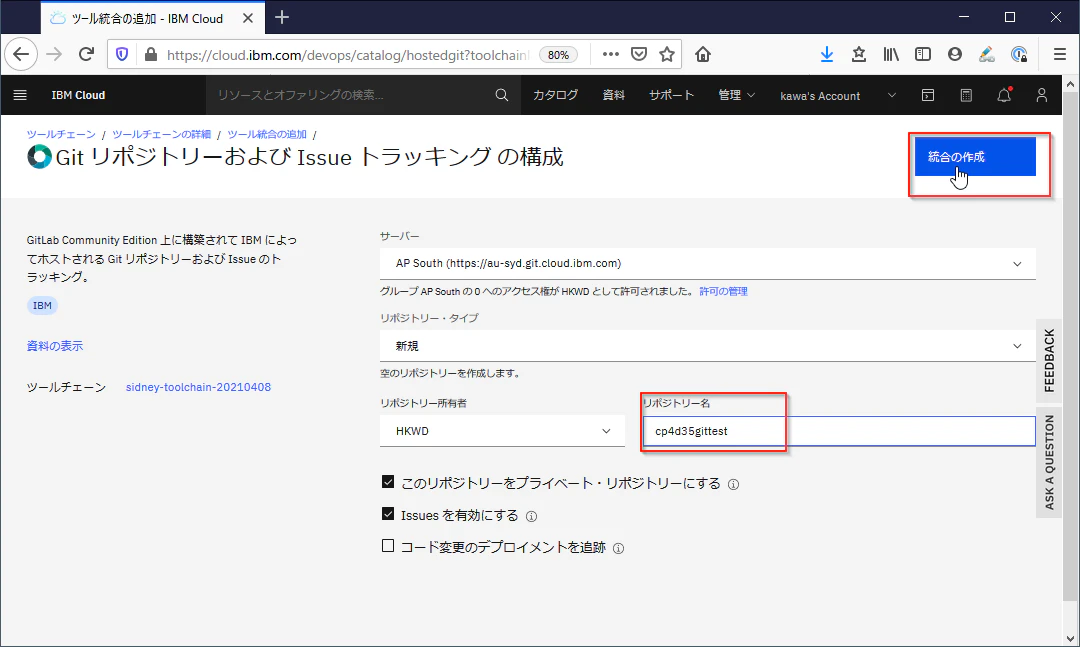Open the カタログ menu item

pyautogui.click(x=555, y=95)
